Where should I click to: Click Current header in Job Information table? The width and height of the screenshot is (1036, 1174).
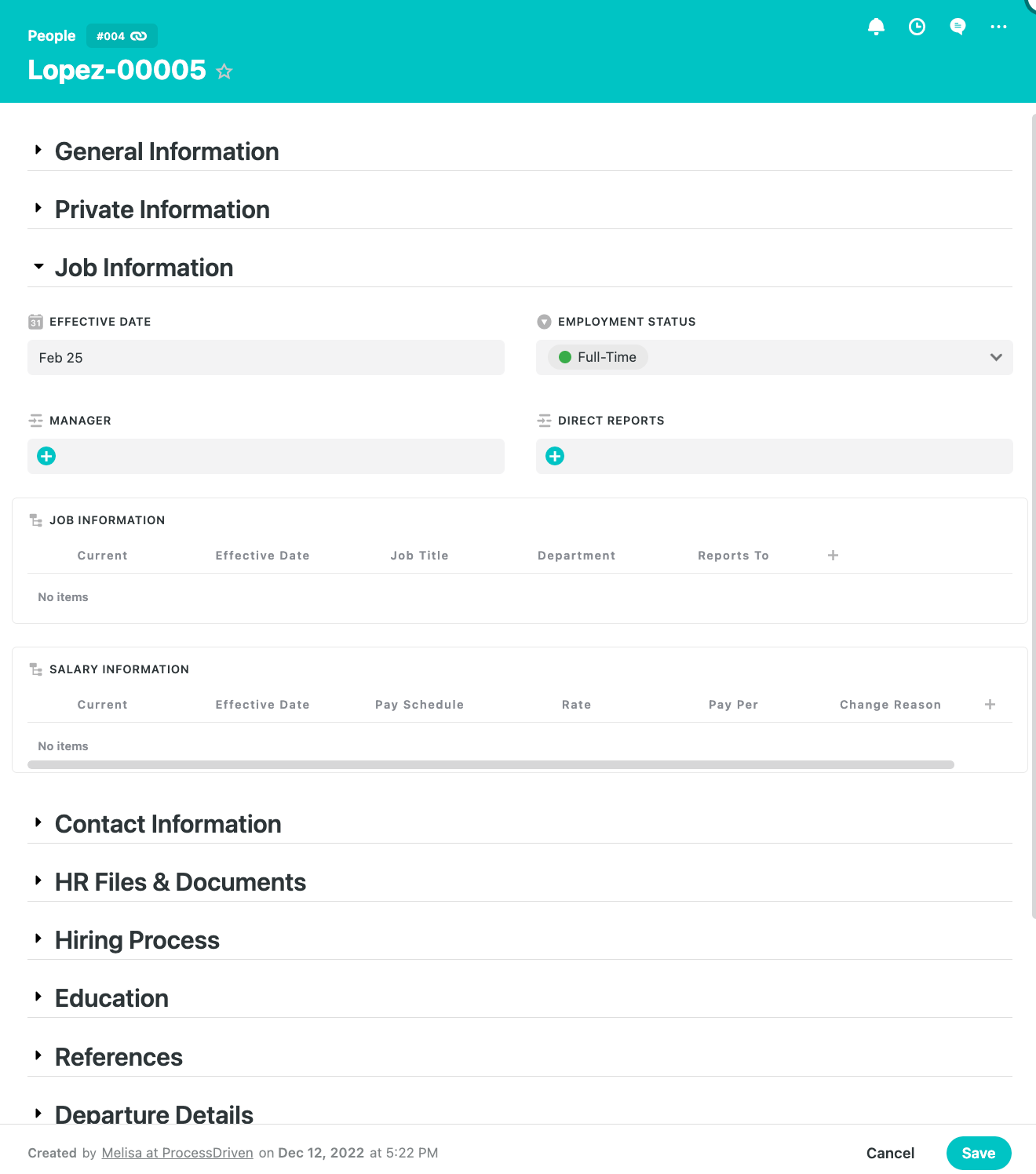[x=102, y=556]
